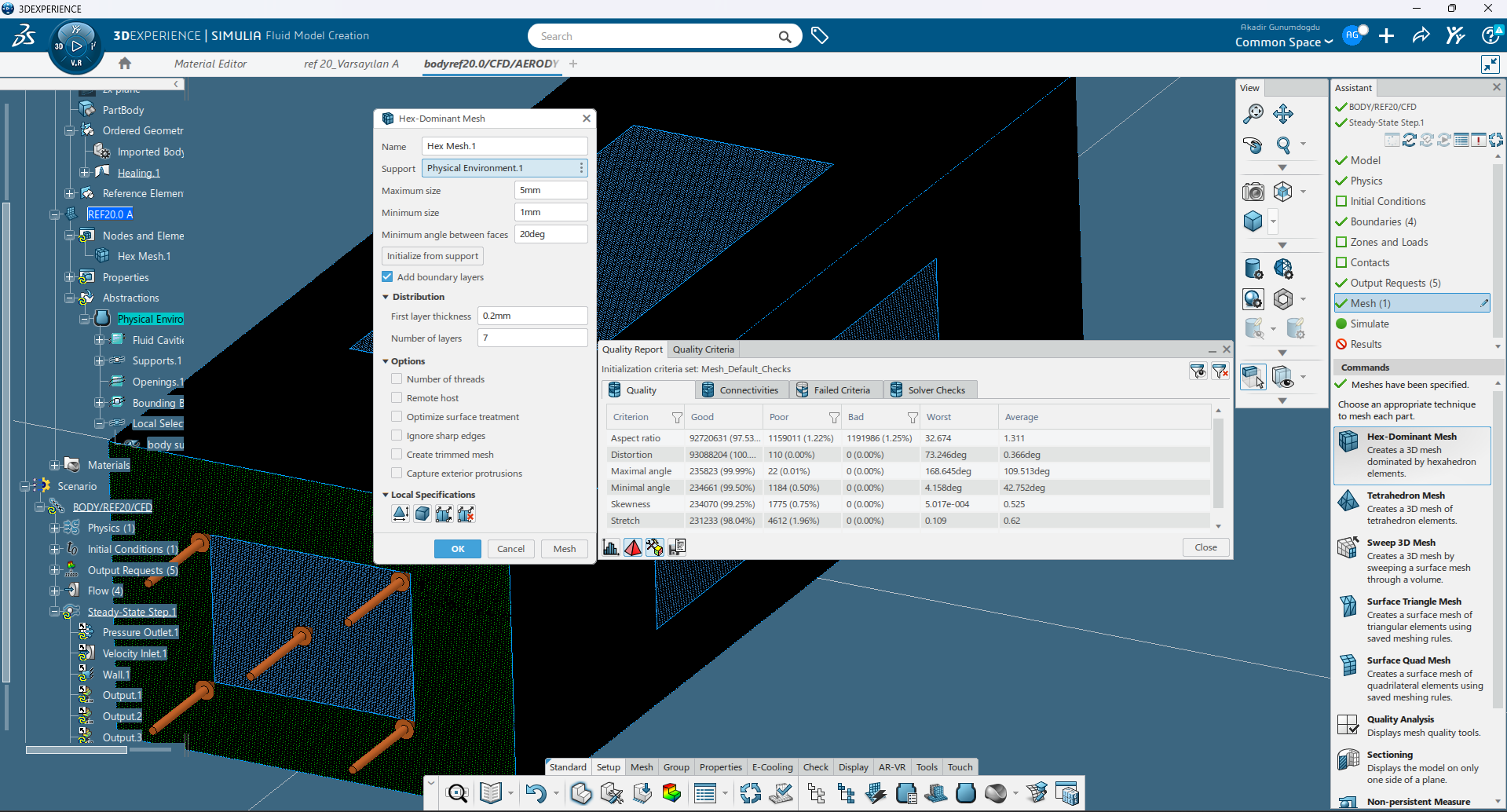This screenshot has width=1507, height=812.
Task: Enable the Remote host checkbox
Action: point(397,397)
